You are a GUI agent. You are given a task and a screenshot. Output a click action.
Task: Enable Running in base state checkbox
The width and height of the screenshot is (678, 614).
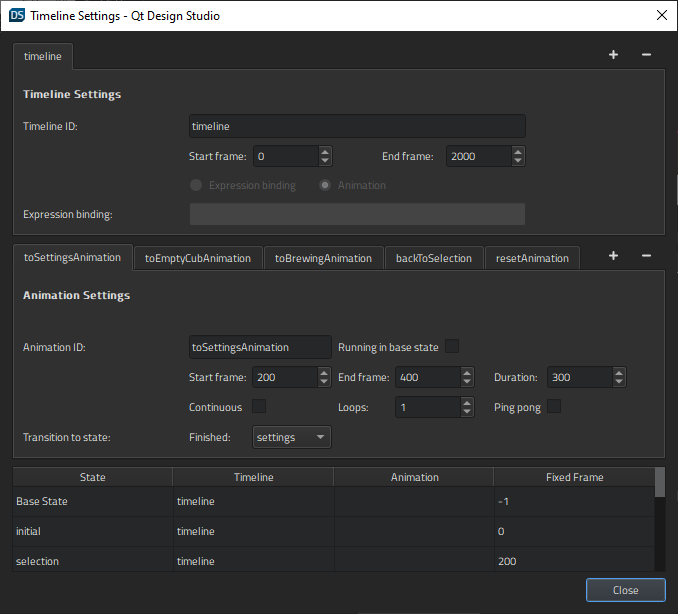pos(452,347)
